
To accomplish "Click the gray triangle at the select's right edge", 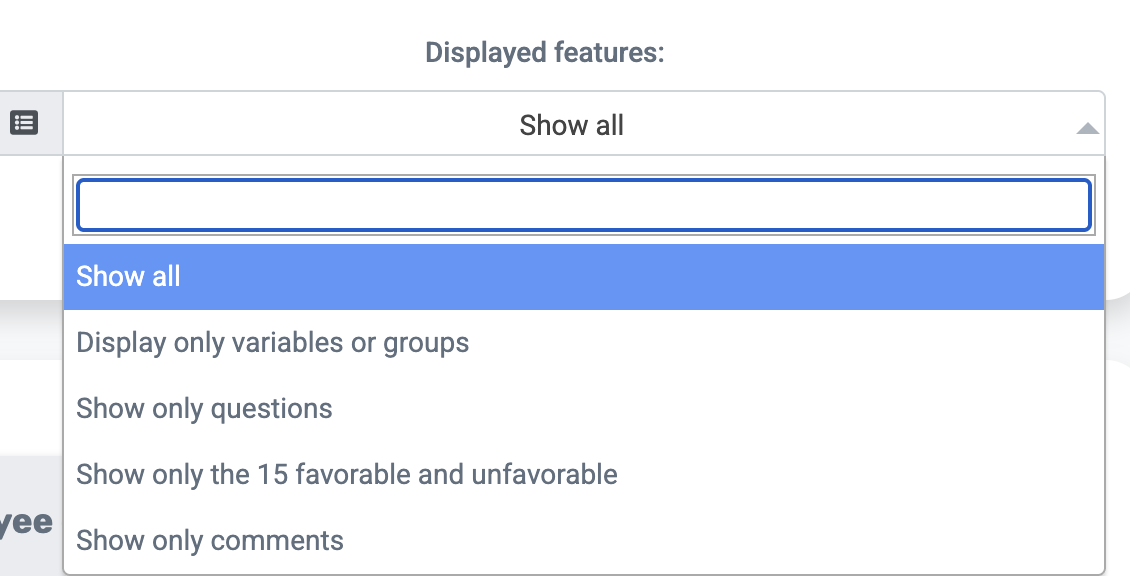I will pyautogui.click(x=1087, y=128).
